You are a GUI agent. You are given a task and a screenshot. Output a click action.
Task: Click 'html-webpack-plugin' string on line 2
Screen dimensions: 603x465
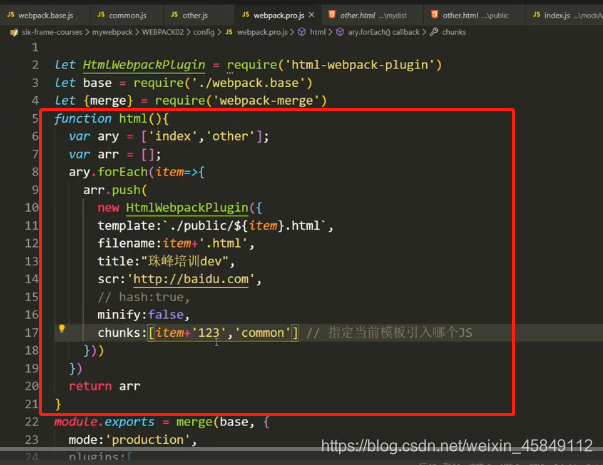360,65
